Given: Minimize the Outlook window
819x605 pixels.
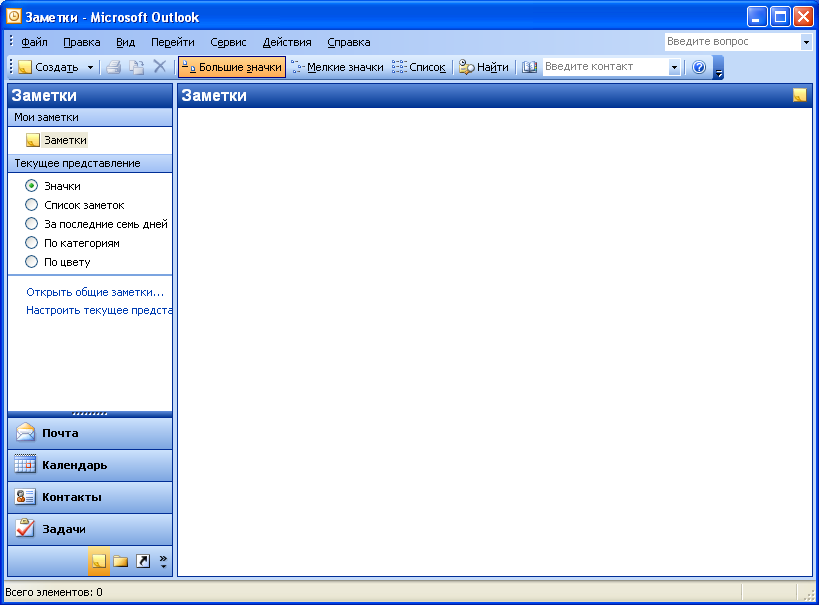Looking at the screenshot, I should pyautogui.click(x=756, y=17).
